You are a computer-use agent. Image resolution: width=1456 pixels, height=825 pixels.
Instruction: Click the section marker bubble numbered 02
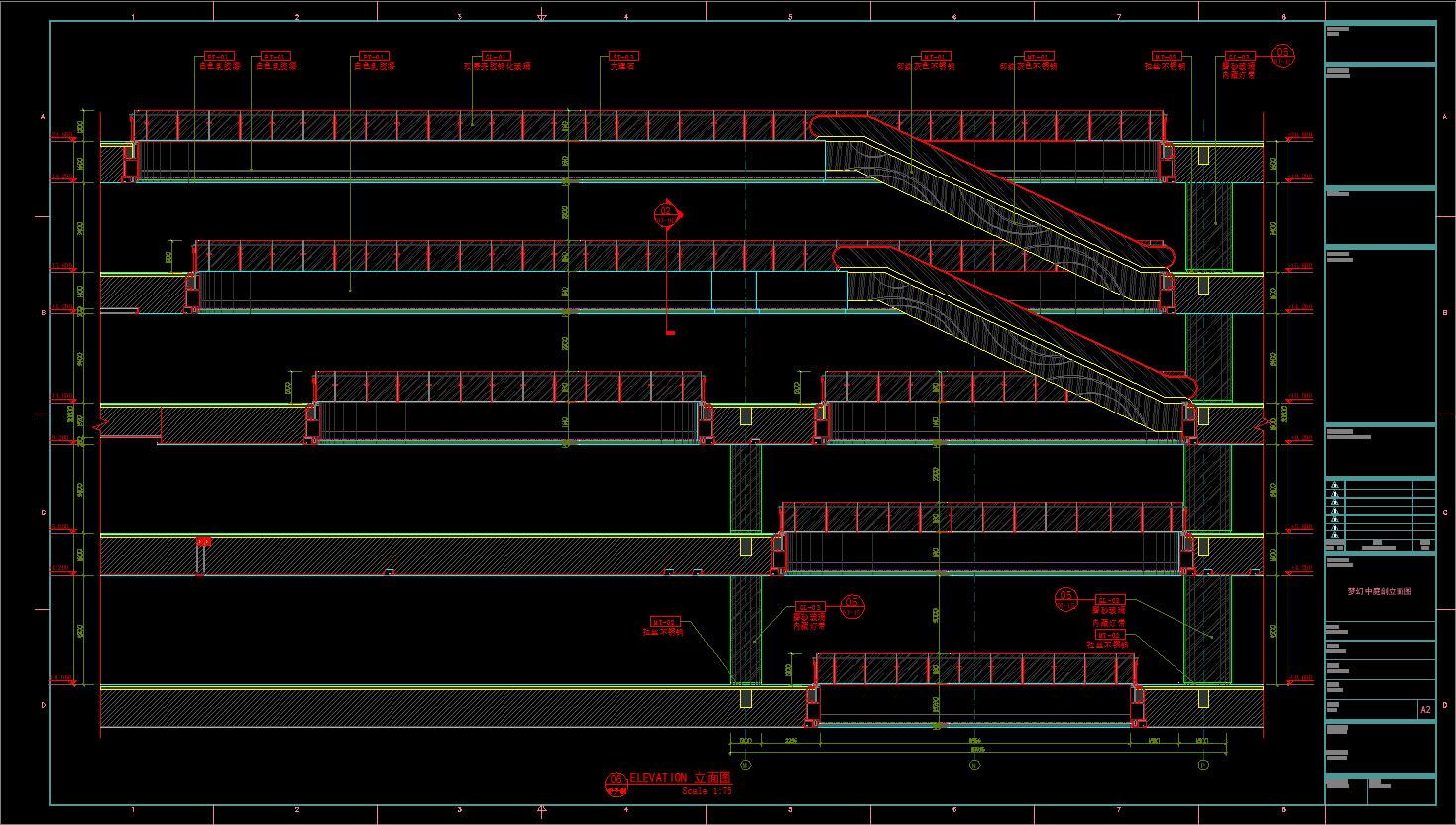coord(666,213)
